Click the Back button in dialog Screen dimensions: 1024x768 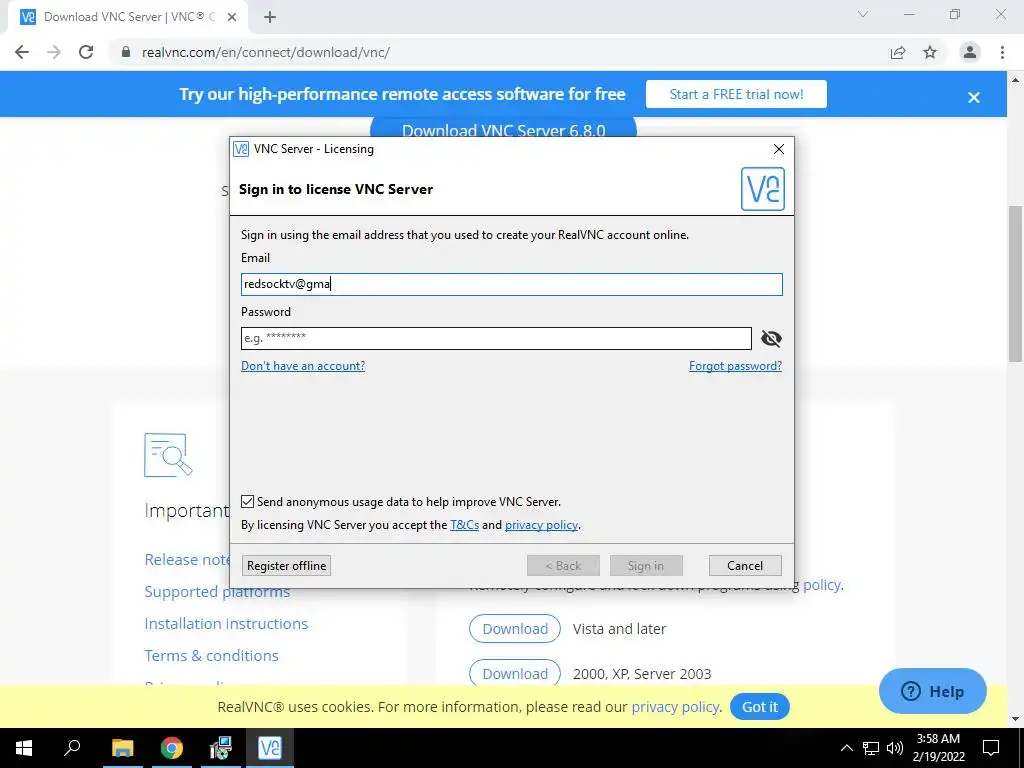coord(563,566)
